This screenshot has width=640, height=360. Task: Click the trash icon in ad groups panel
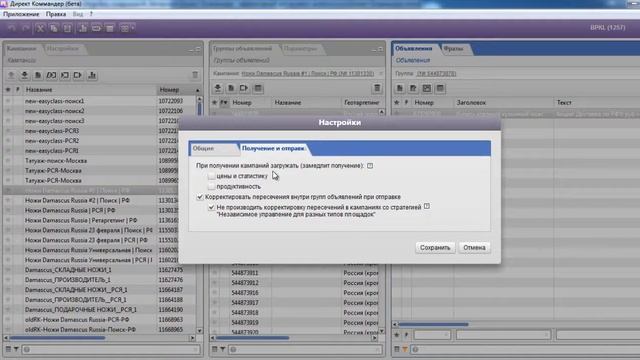tap(377, 88)
